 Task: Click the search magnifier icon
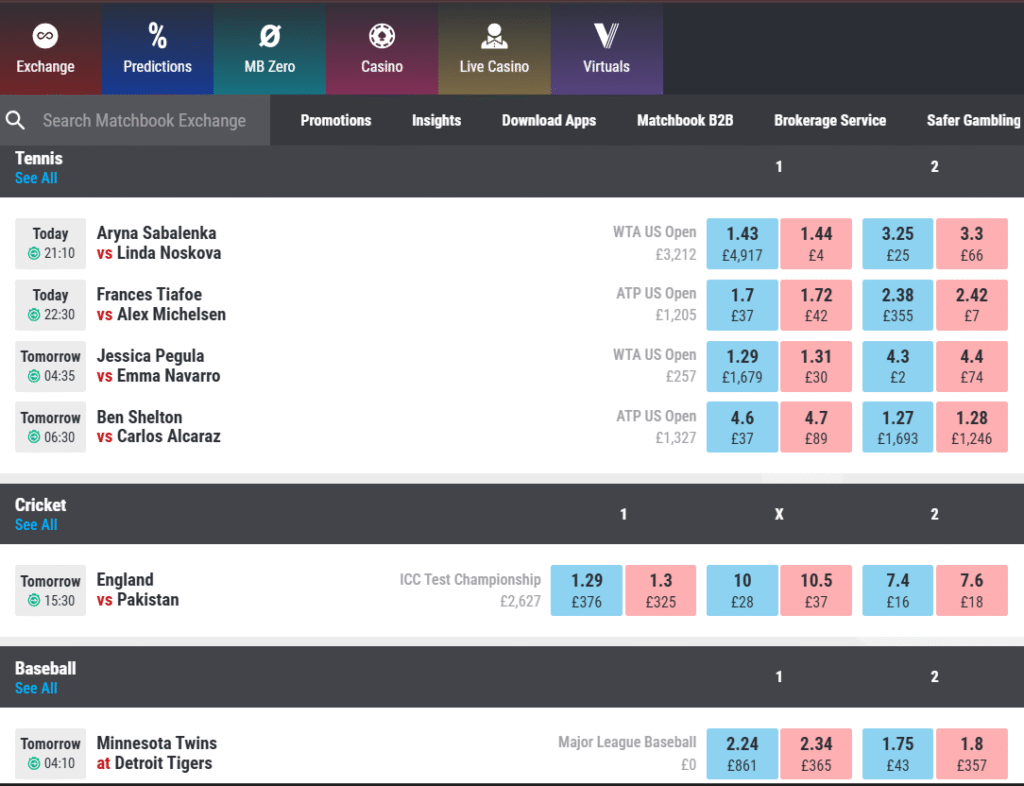click(16, 120)
